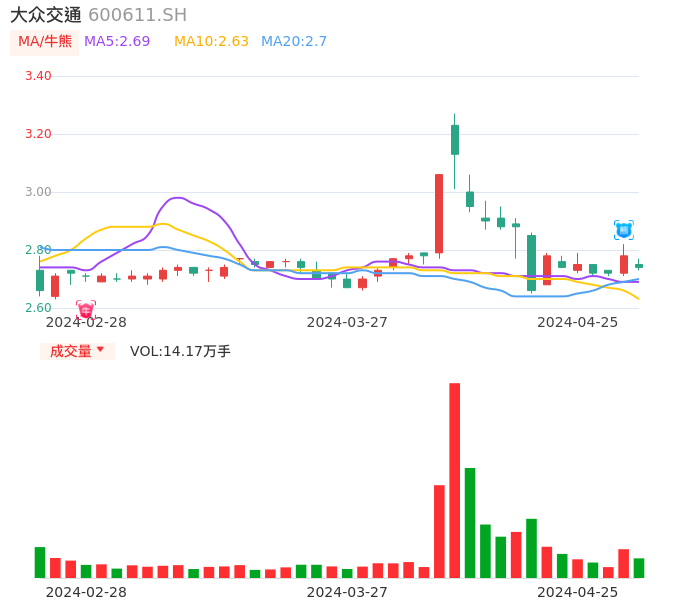686x606 pixels.
Task: Click the 3.40 price axis label
Action: (38, 76)
